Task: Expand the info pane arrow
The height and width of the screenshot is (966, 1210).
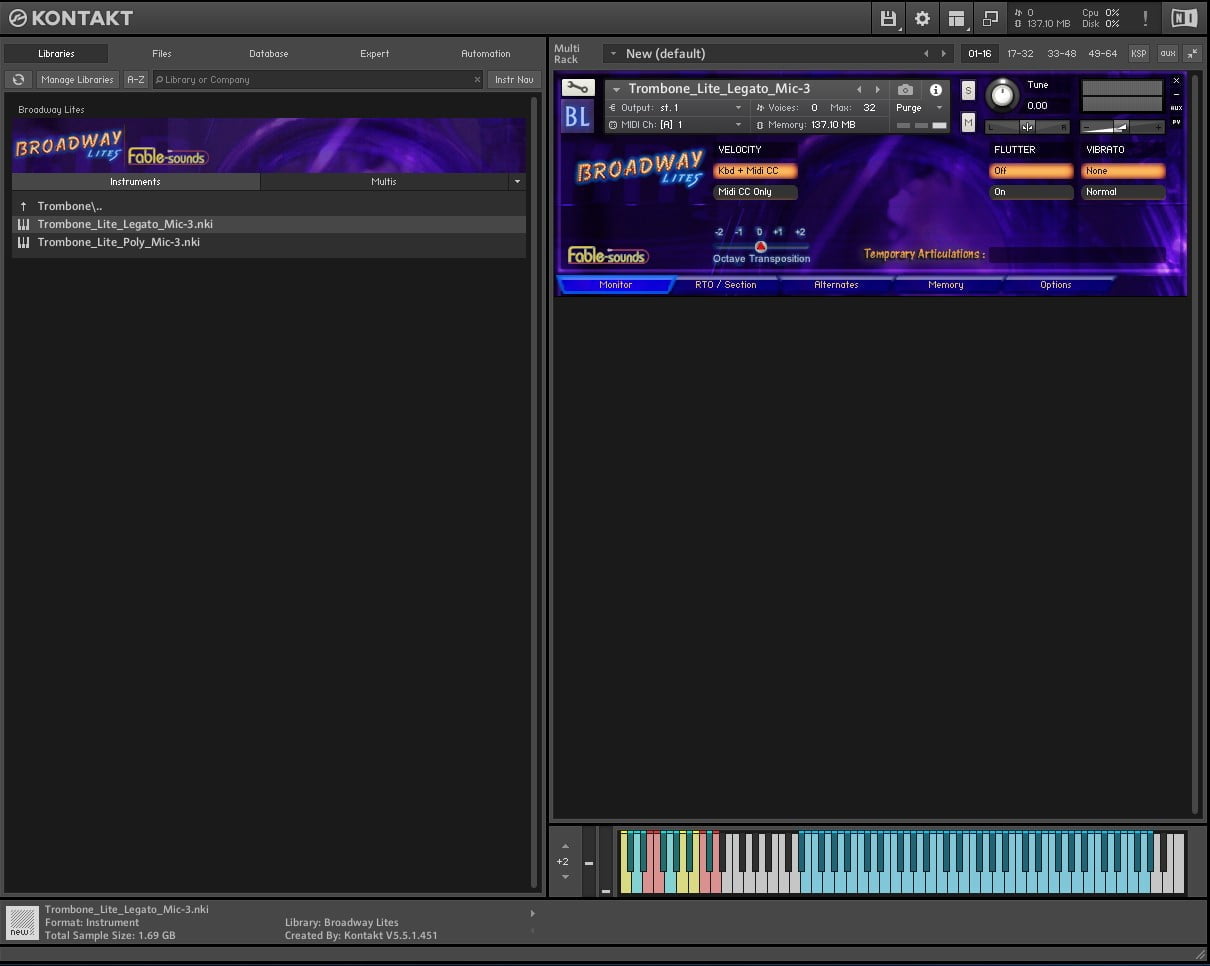Action: coord(532,913)
